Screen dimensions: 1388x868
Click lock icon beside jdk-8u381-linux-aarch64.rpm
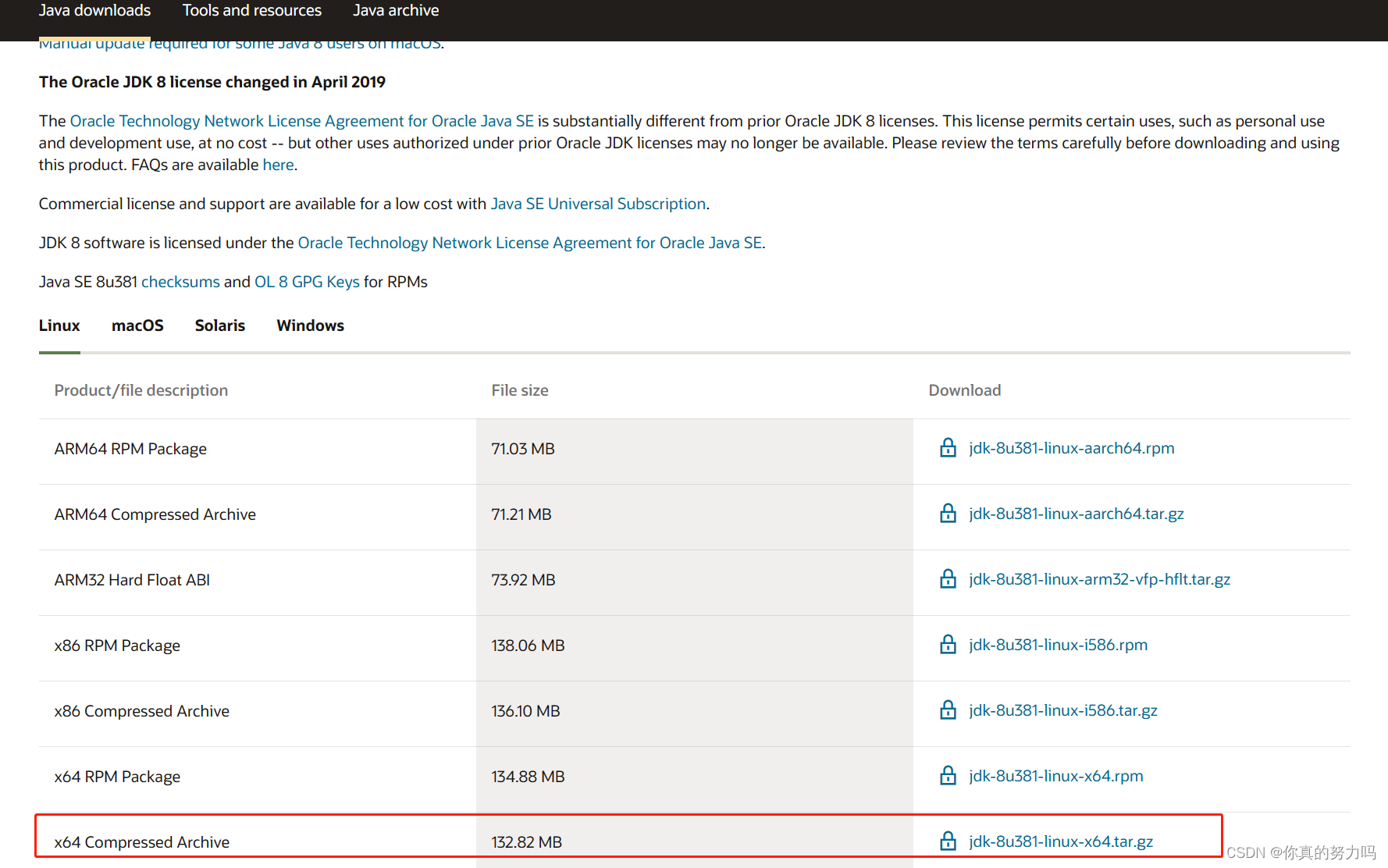(948, 448)
